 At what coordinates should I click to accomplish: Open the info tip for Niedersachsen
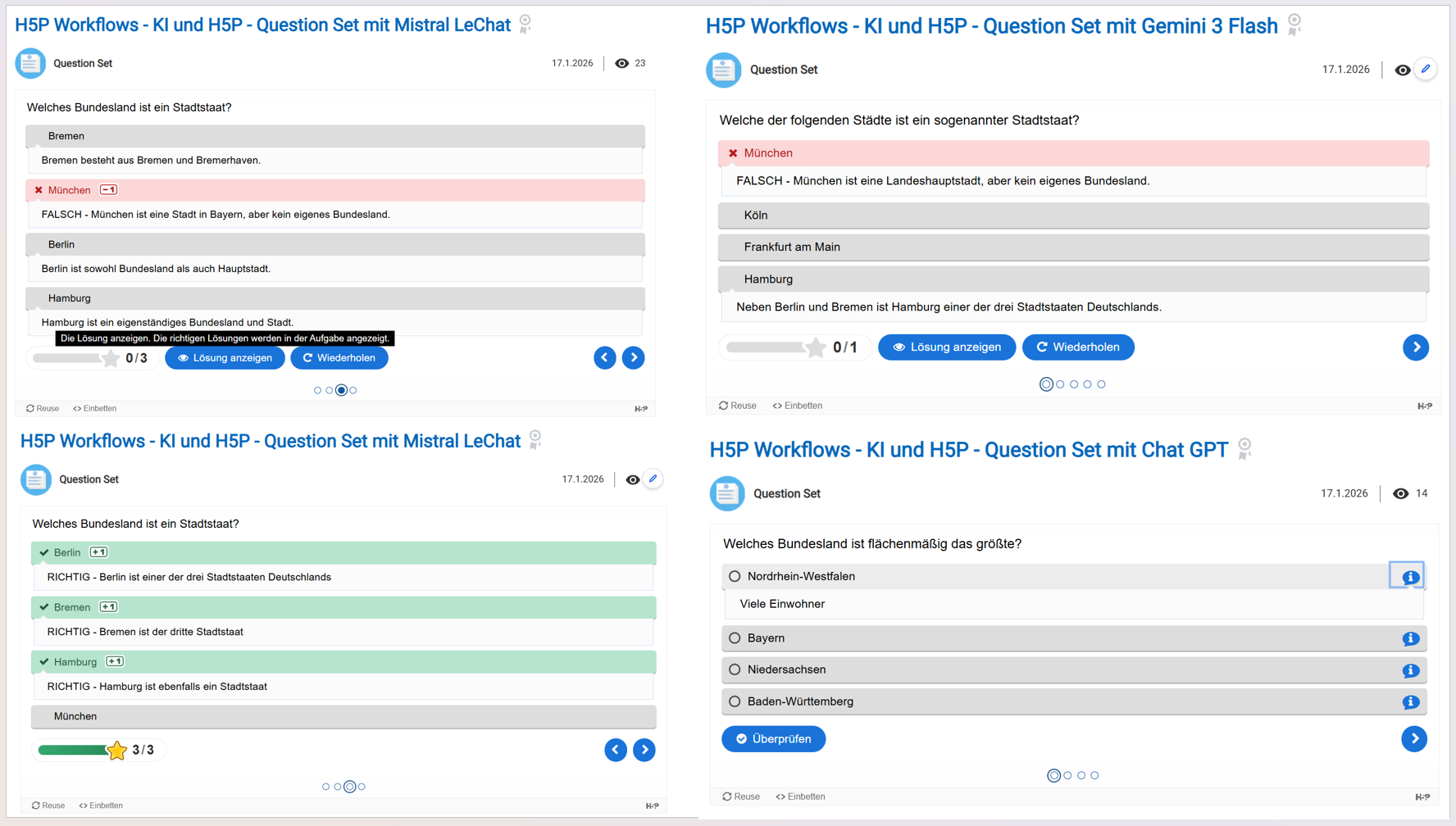coord(1410,671)
